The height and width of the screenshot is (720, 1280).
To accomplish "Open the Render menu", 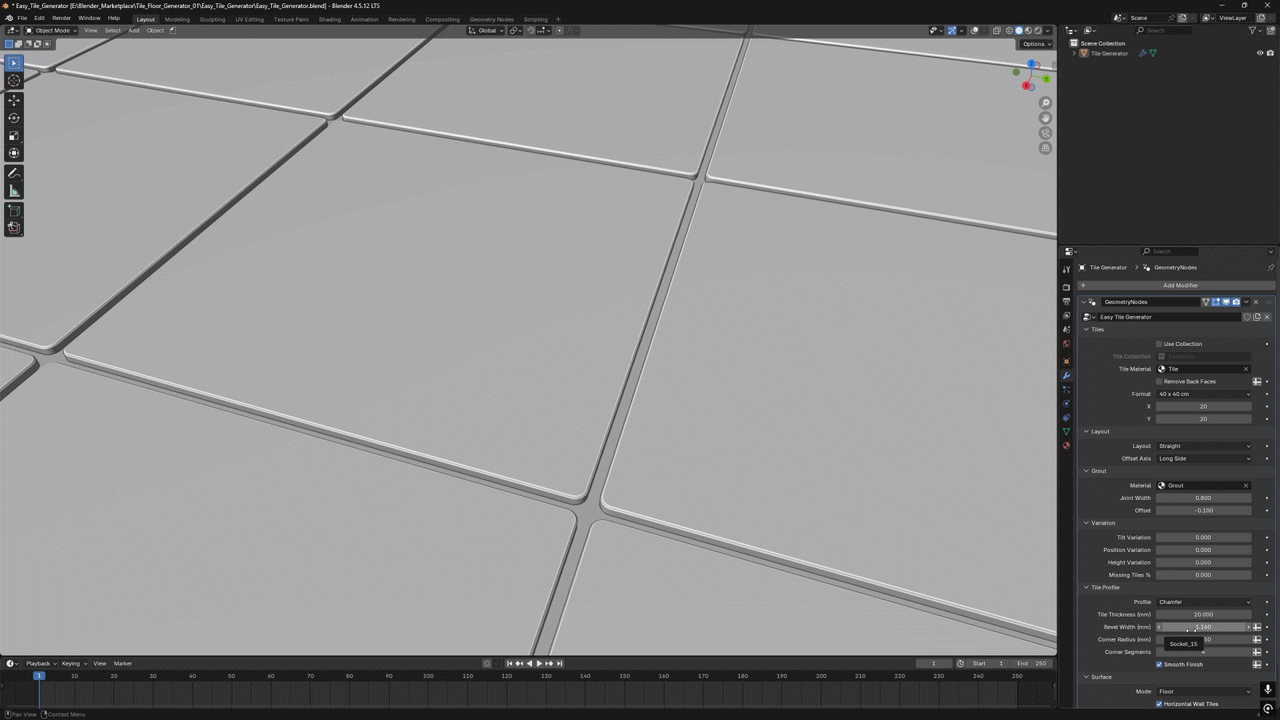I will (x=61, y=18).
